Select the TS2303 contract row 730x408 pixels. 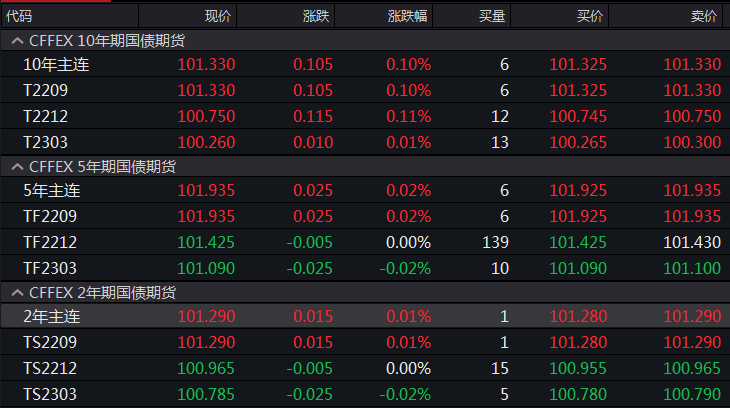click(50, 394)
